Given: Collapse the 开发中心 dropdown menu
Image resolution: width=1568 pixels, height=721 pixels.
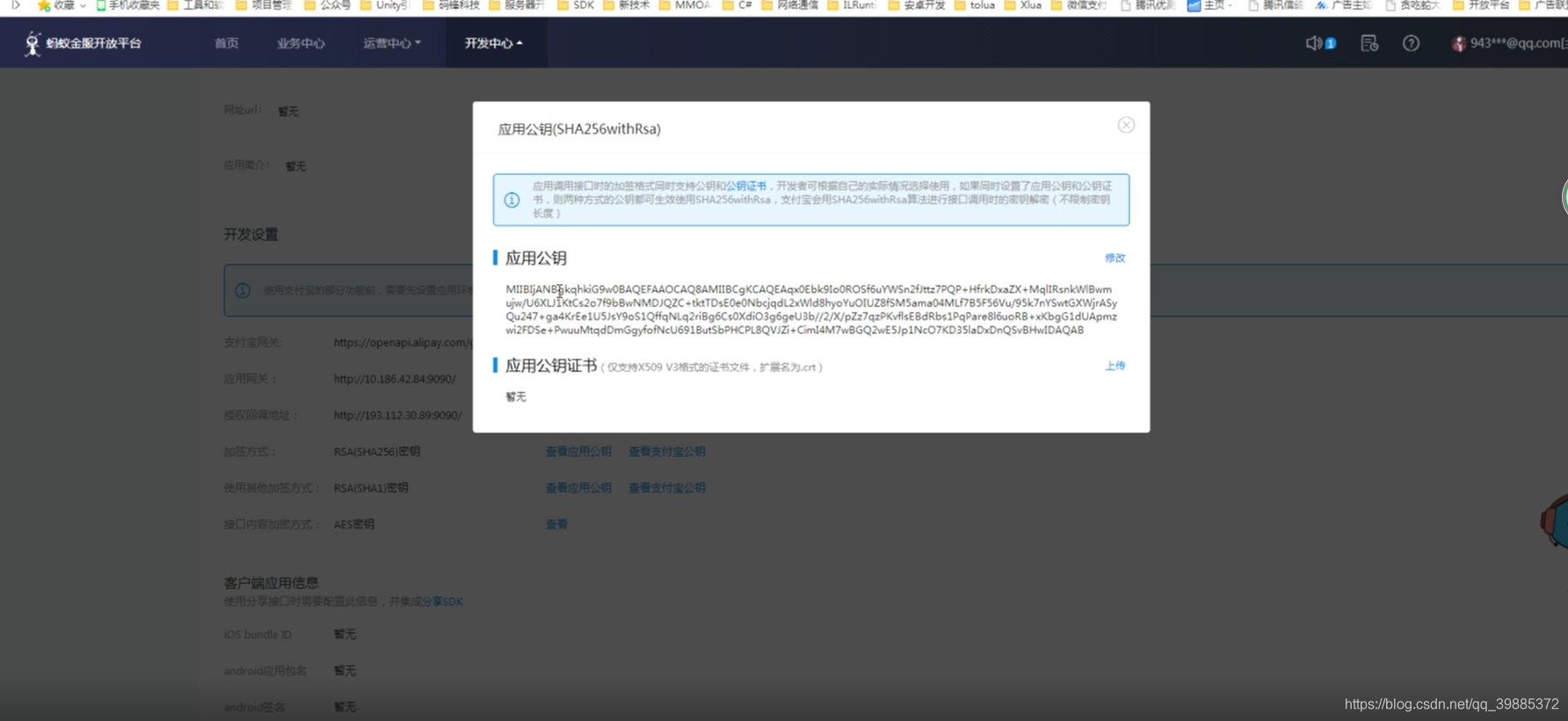Looking at the screenshot, I should (x=494, y=43).
